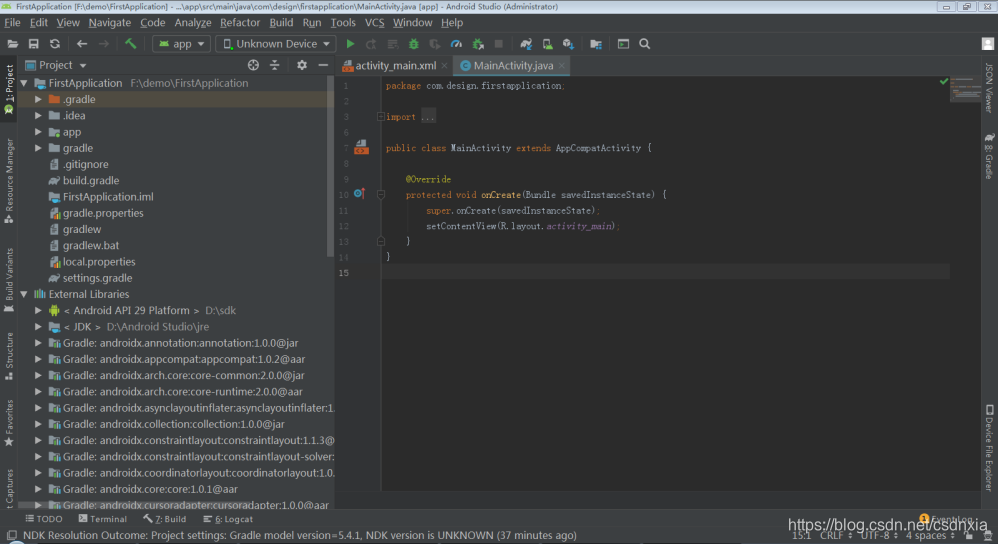Screen dimensions: 998x544
Task: Close the MainActivity.java tab
Action: 561,66
